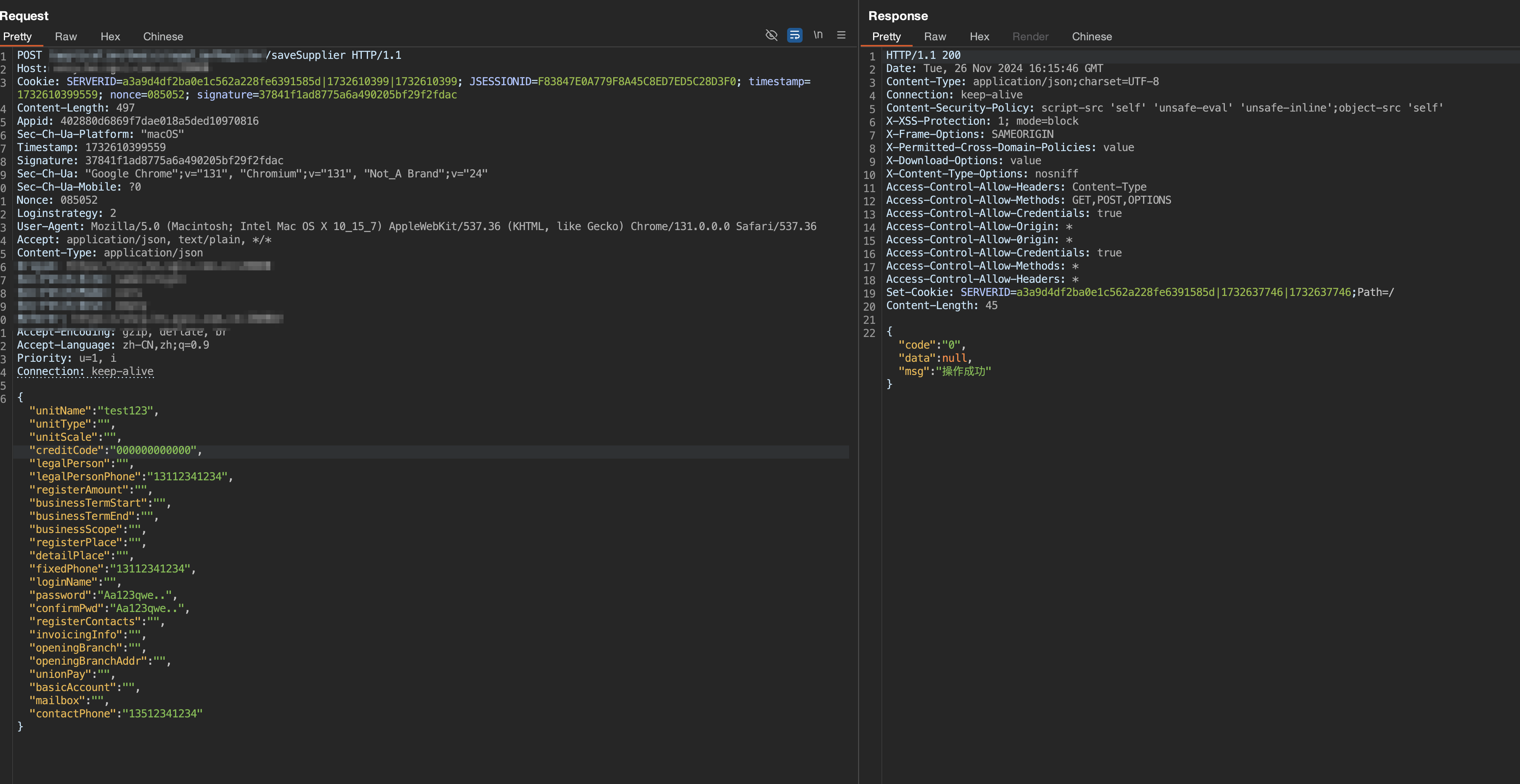Click the Response panel title
This screenshot has width=1520, height=784.
coord(898,16)
